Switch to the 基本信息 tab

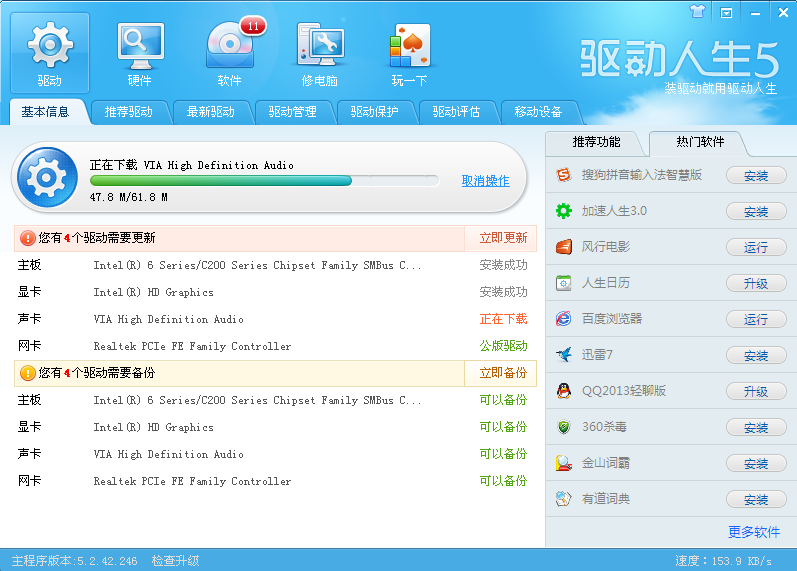click(46, 112)
